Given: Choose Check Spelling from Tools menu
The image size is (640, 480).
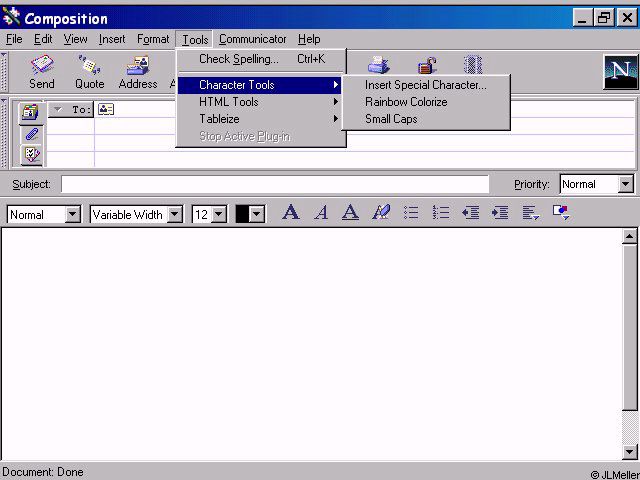Looking at the screenshot, I should click(261, 59).
